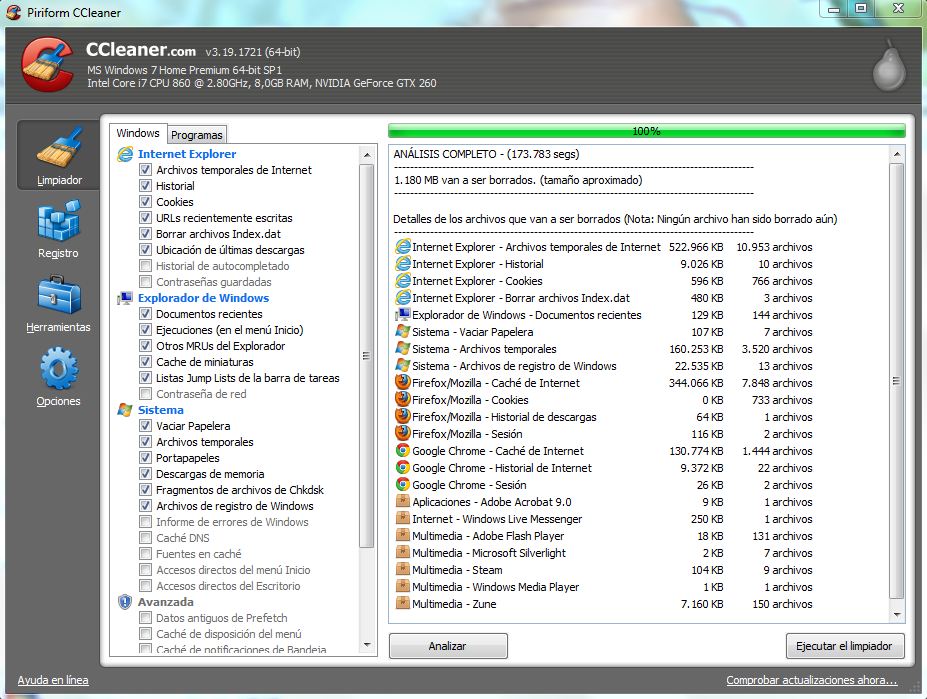Click the box icon beside Multimedia - Adobe Flash Player
Screen dimensions: 927x699
coord(403,536)
